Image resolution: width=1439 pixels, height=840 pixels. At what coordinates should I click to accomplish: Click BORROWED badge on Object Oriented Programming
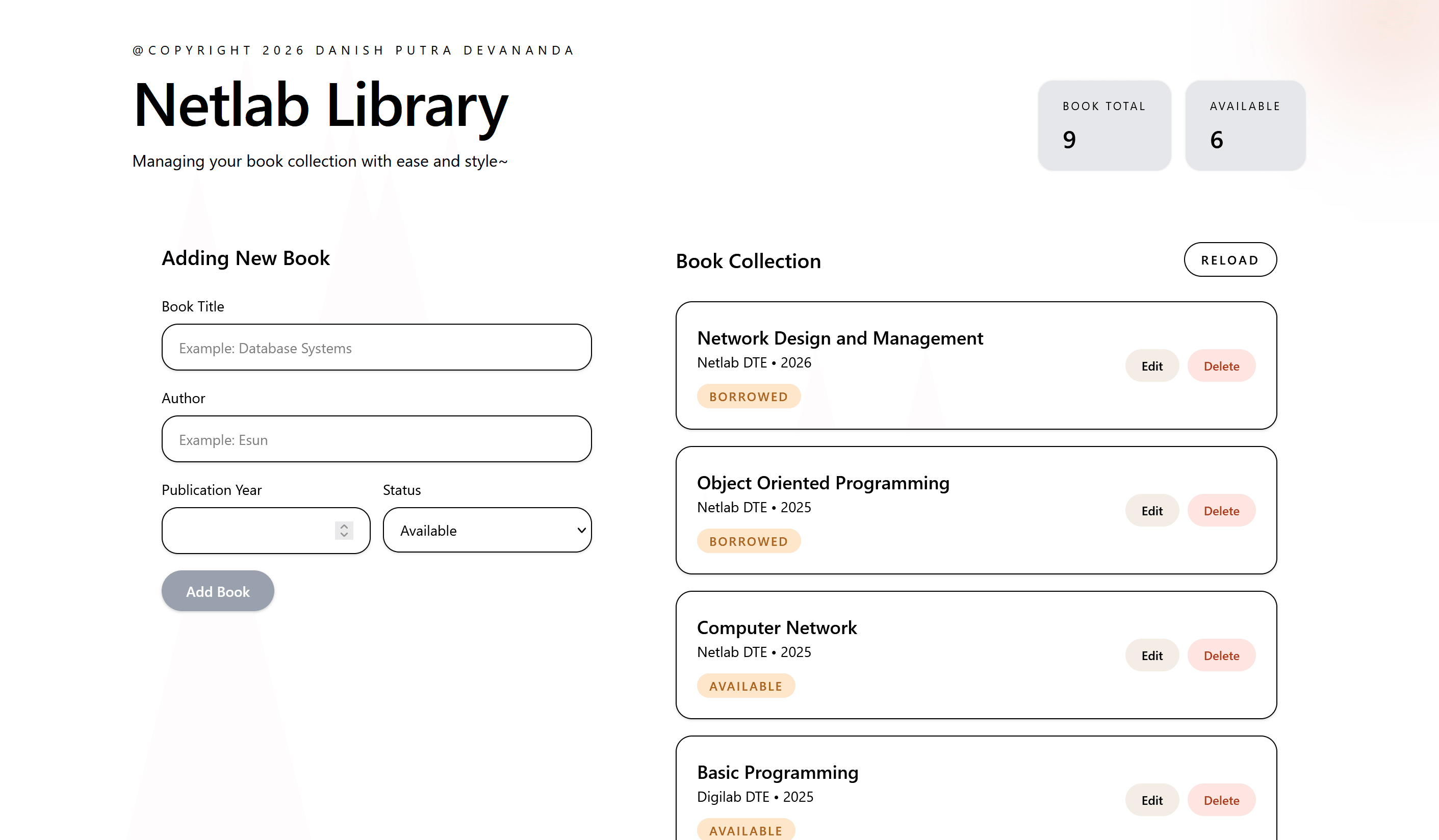pos(749,541)
